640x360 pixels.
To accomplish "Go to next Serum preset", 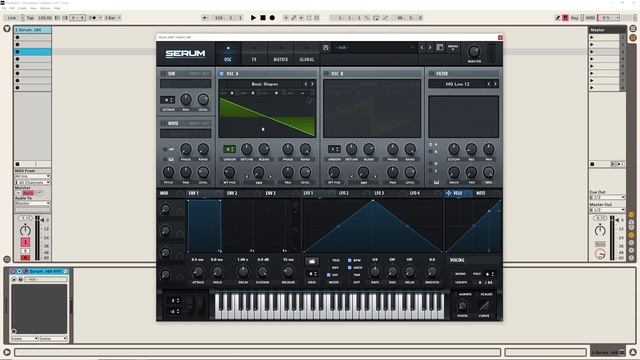I will (x=430, y=47).
